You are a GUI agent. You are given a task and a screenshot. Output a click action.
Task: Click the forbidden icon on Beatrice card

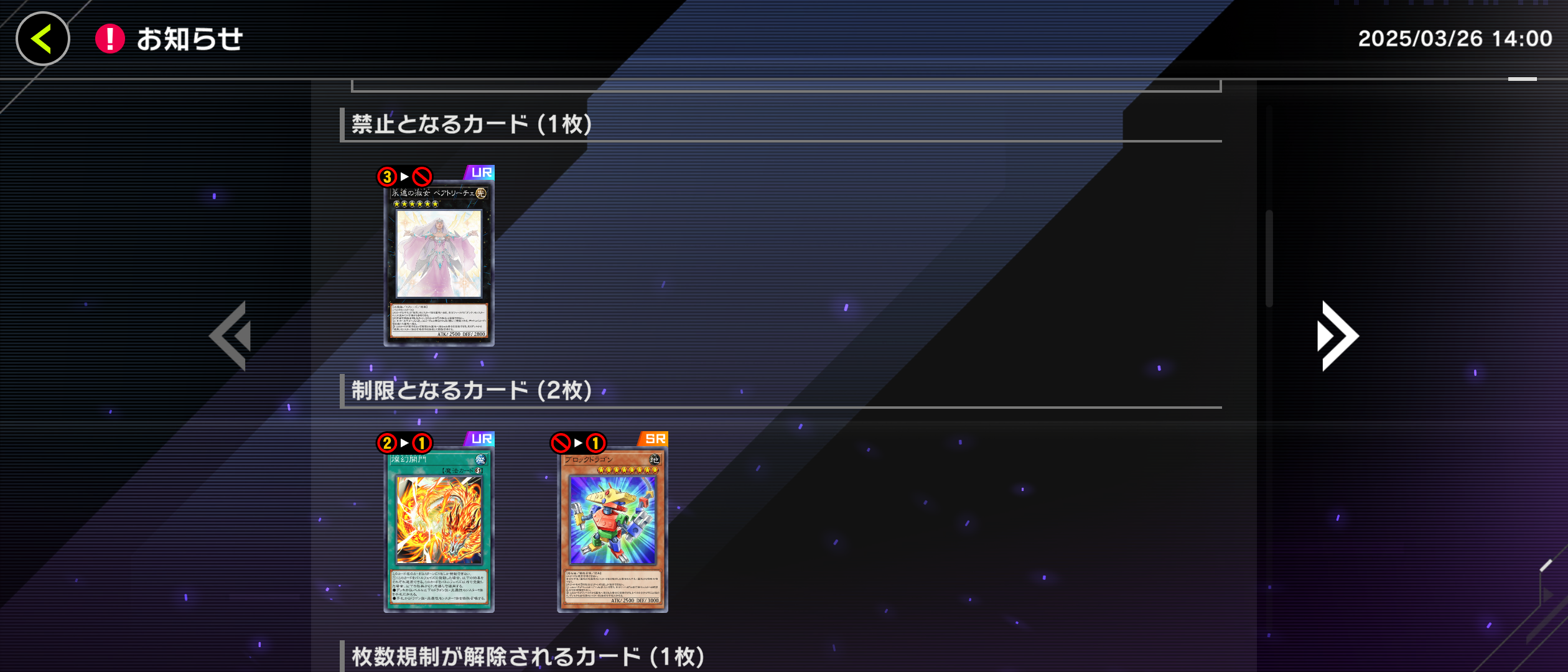coord(422,177)
